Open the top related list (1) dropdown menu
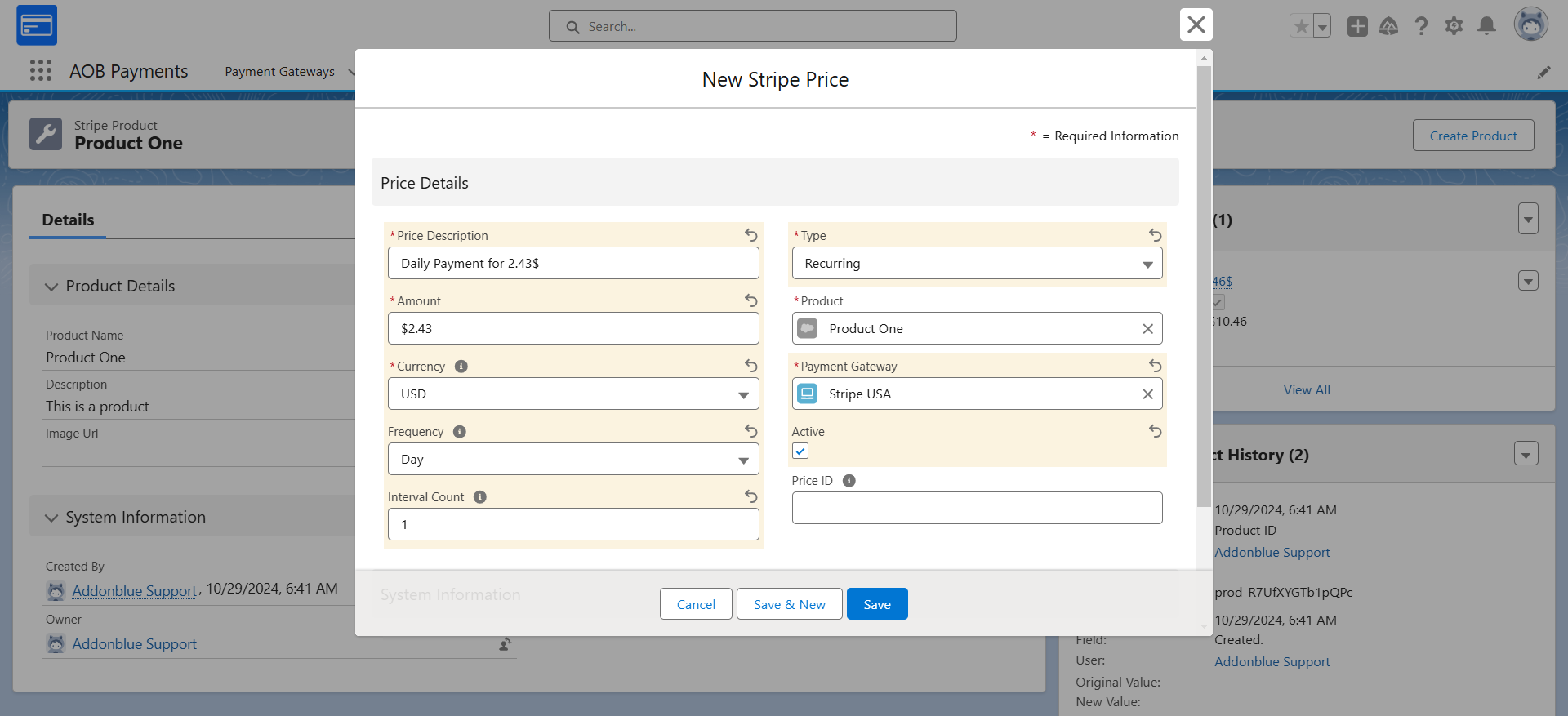The height and width of the screenshot is (716, 1568). 1528,219
